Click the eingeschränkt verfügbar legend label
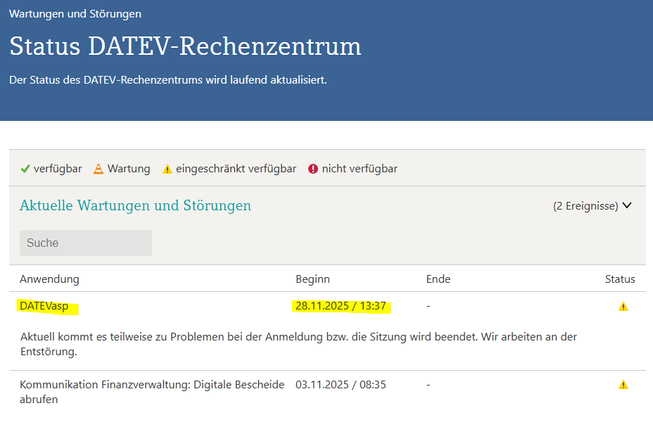Image resolution: width=653 pixels, height=422 pixels. (236, 169)
